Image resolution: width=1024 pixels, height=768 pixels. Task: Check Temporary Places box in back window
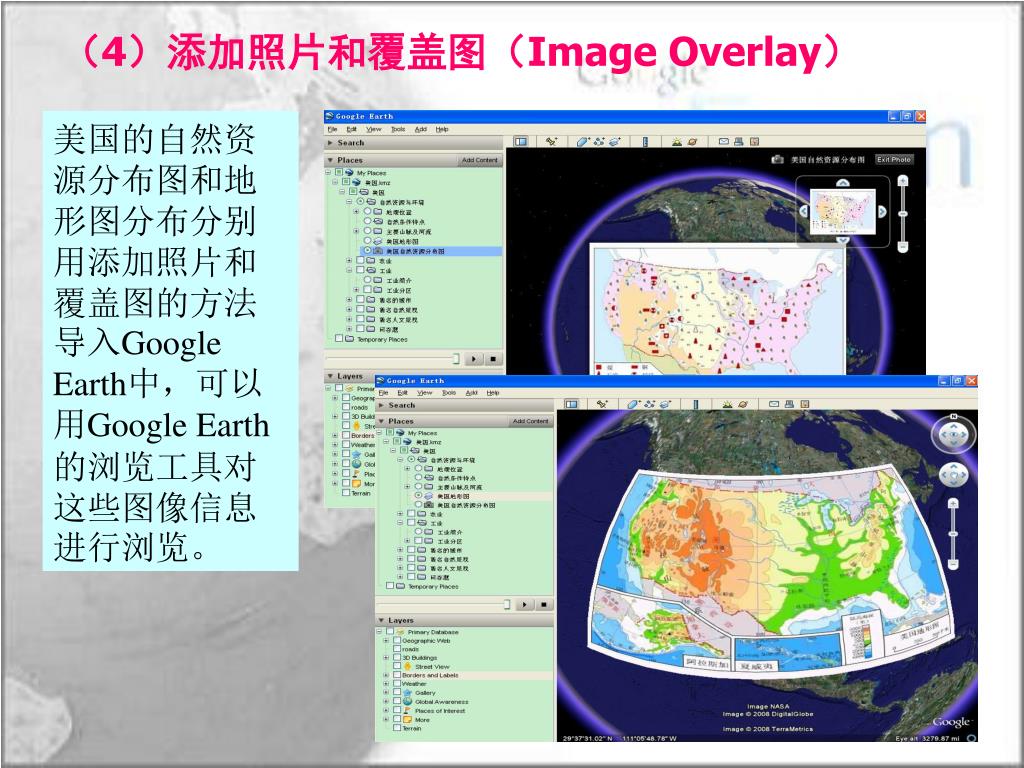tap(339, 339)
